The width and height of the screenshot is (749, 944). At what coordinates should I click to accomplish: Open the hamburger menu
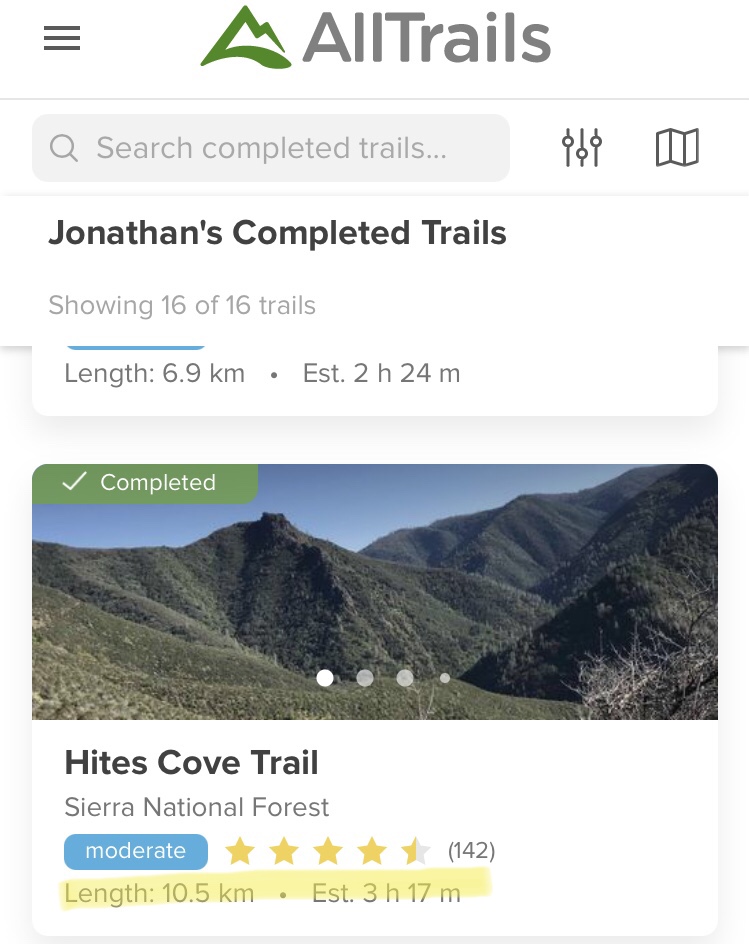[x=61, y=38]
